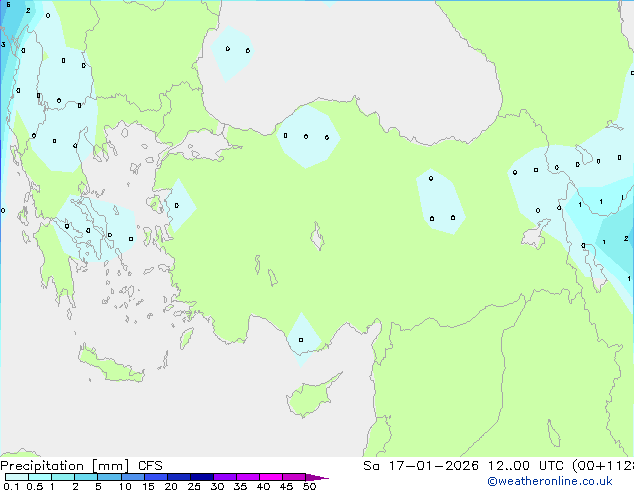Image resolution: width=634 pixels, height=490 pixels.
Task: Pick the 40–45 mm magenta swatch
Action: [x=271, y=477]
